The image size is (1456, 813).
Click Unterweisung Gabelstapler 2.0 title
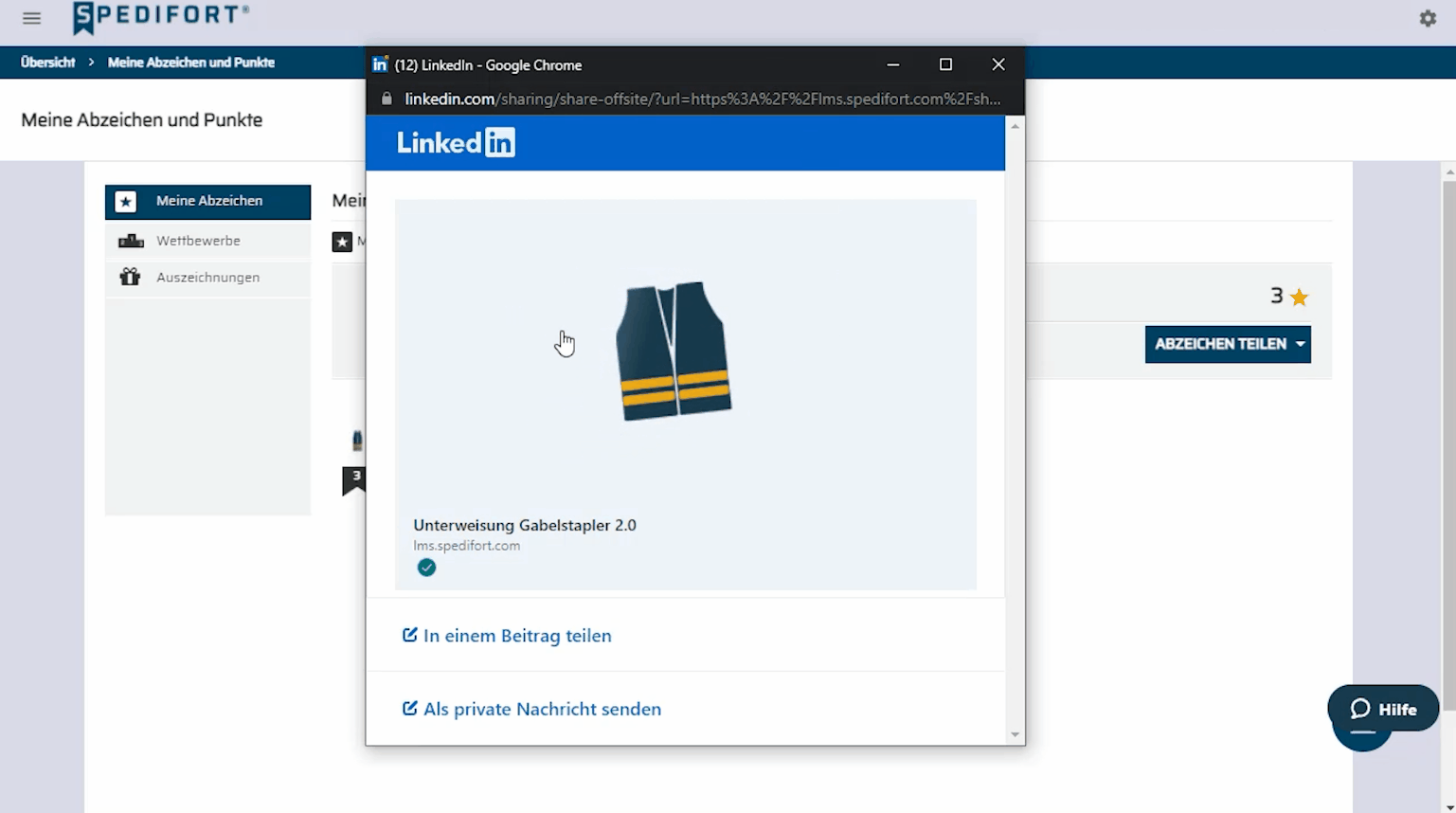pos(525,525)
